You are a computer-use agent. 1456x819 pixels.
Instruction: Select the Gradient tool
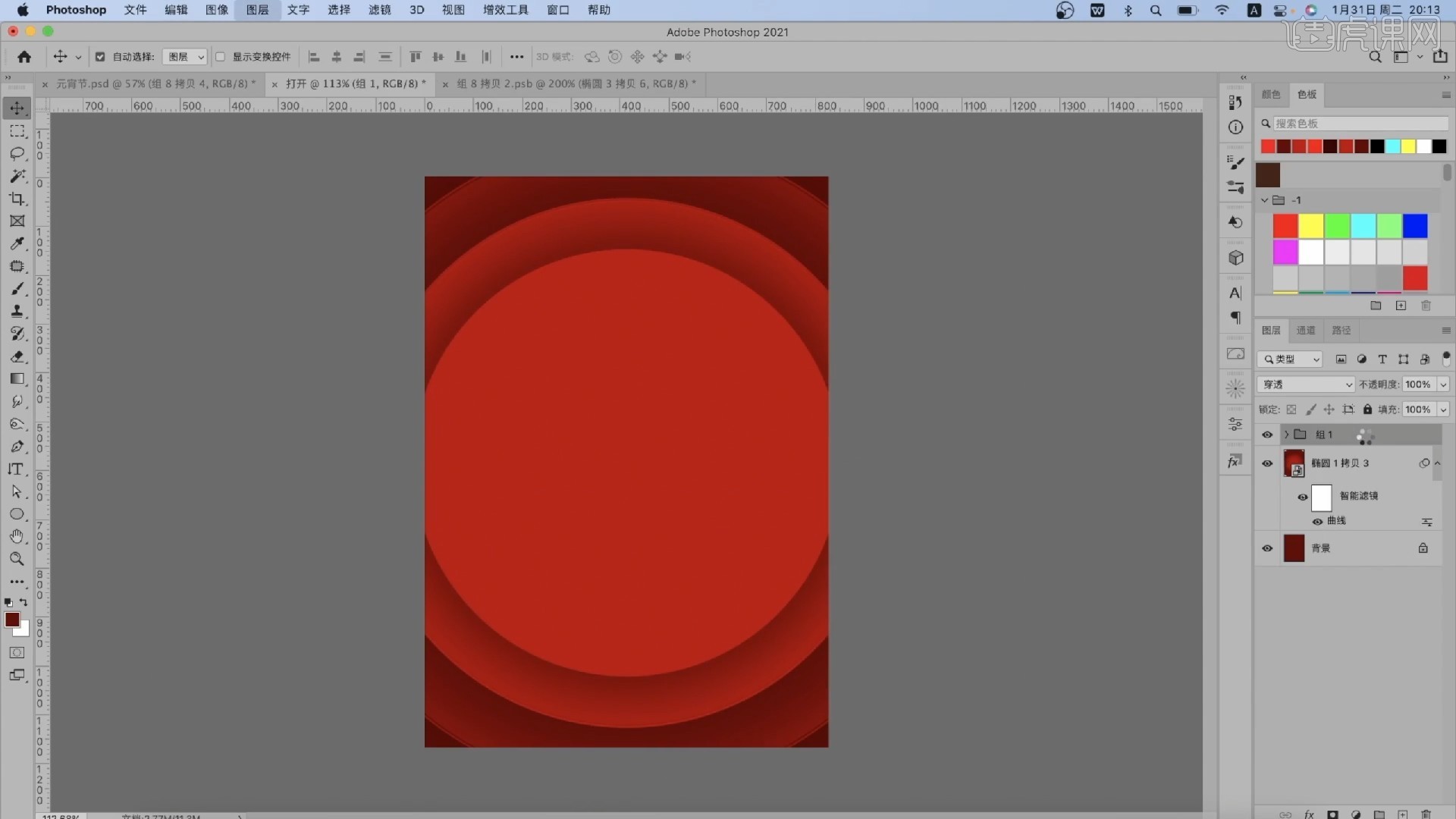tap(17, 378)
